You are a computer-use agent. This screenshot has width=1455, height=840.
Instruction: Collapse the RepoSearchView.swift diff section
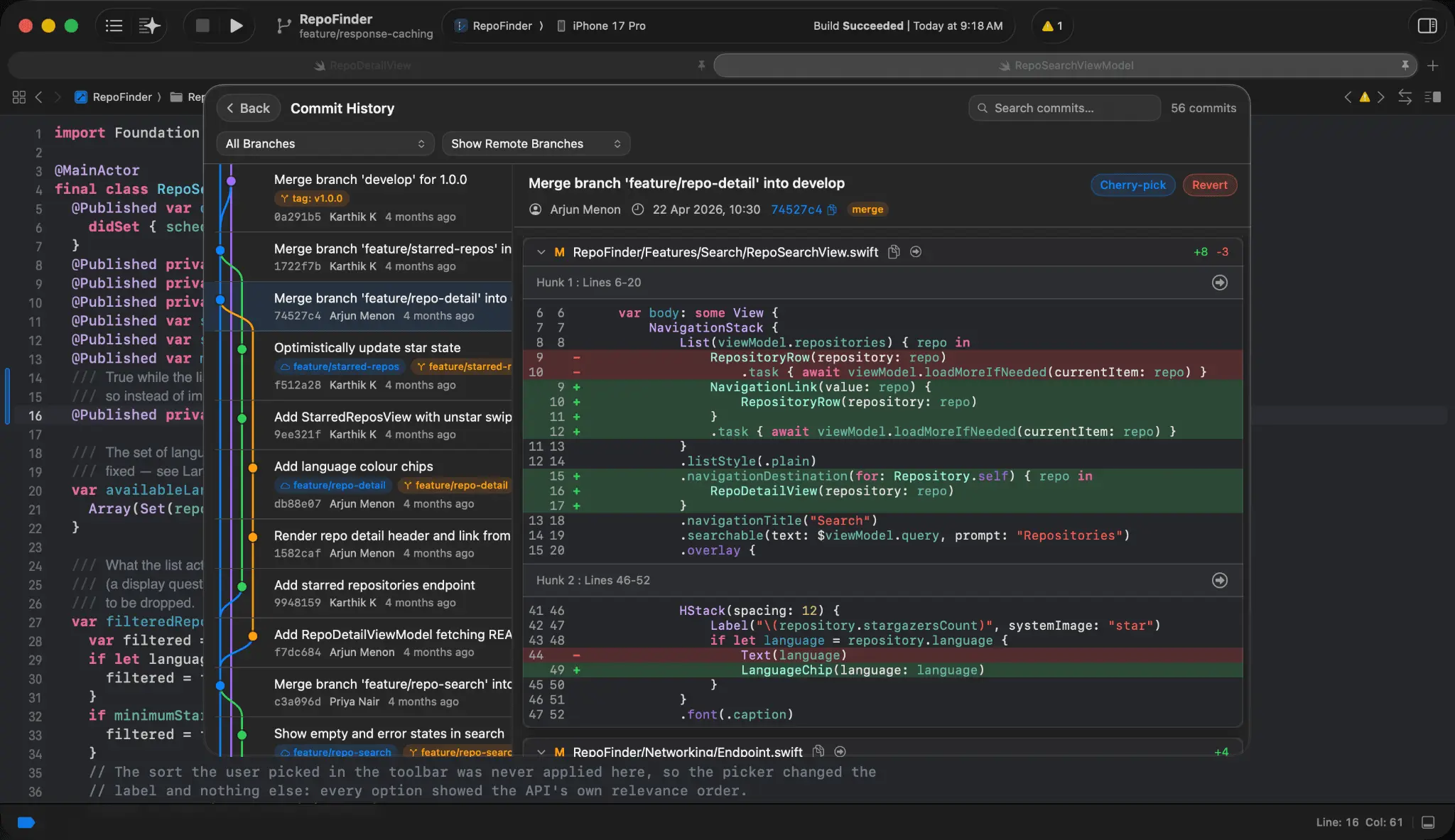(x=541, y=252)
